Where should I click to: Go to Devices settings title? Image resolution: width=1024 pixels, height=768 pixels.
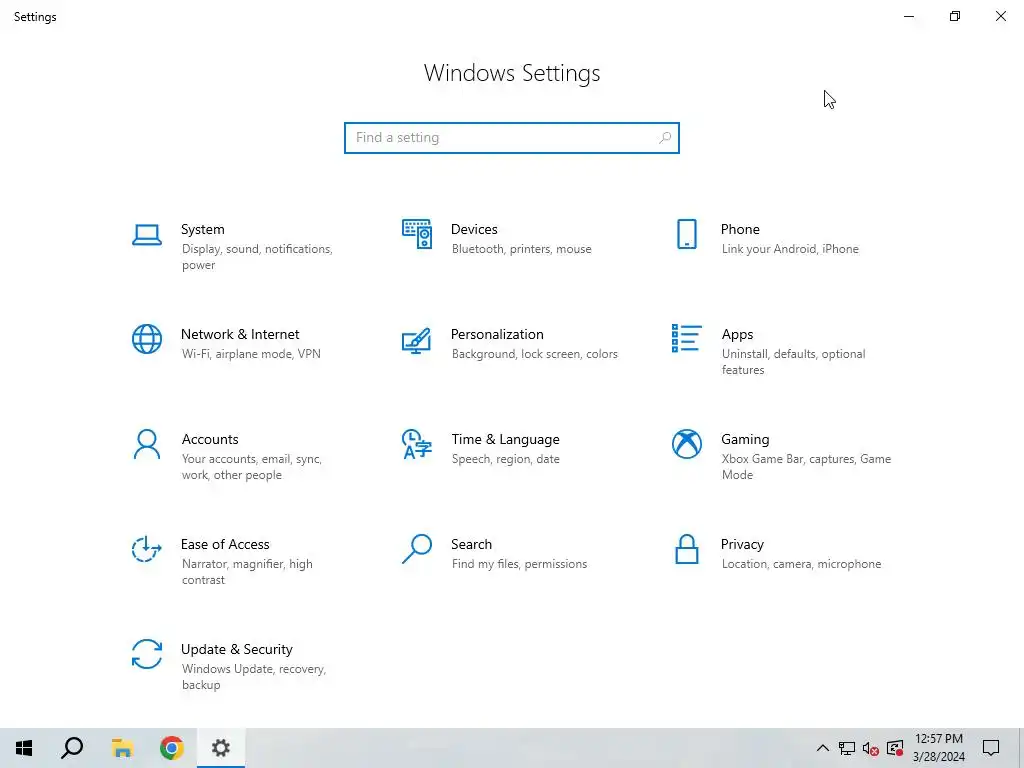(474, 229)
